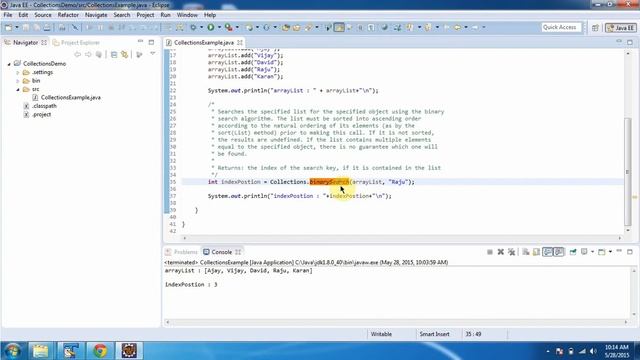Open the Help menu
Image resolution: width=640 pixels, height=360 pixels.
tap(210, 15)
